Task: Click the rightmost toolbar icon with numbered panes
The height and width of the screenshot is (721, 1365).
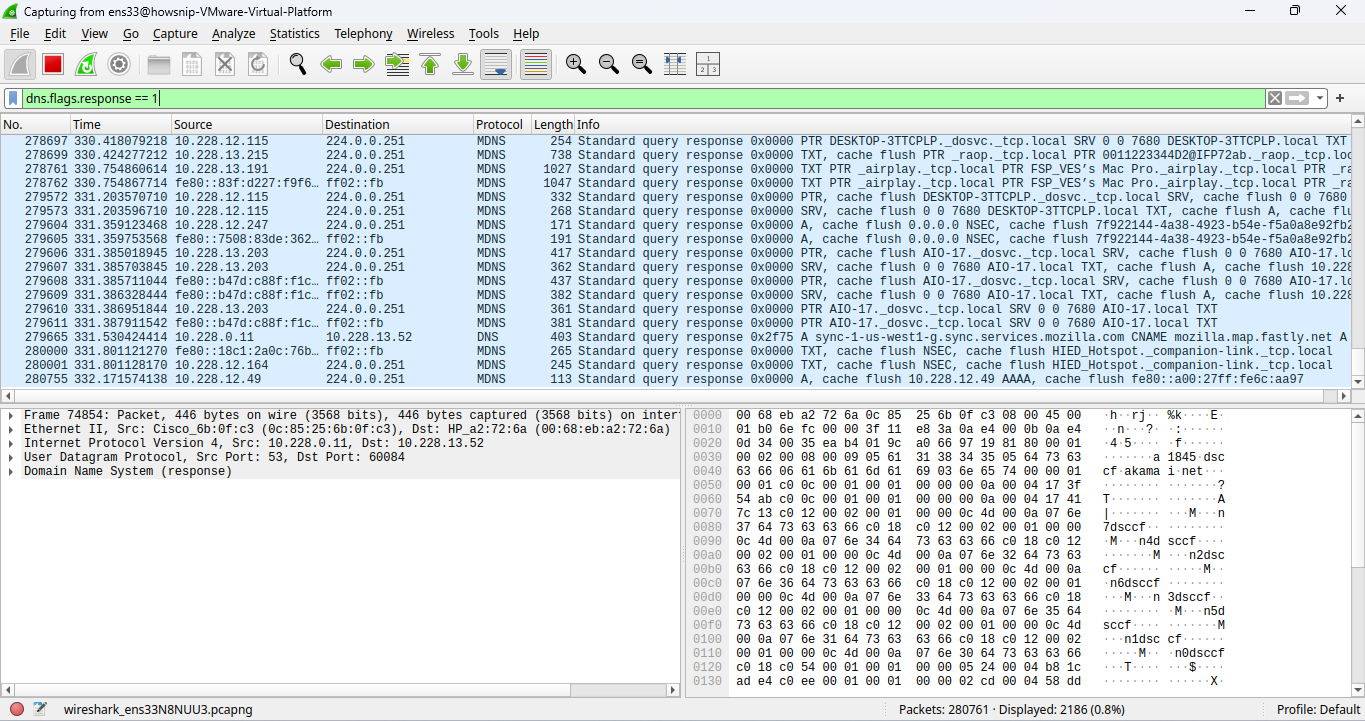Action: pos(708,65)
